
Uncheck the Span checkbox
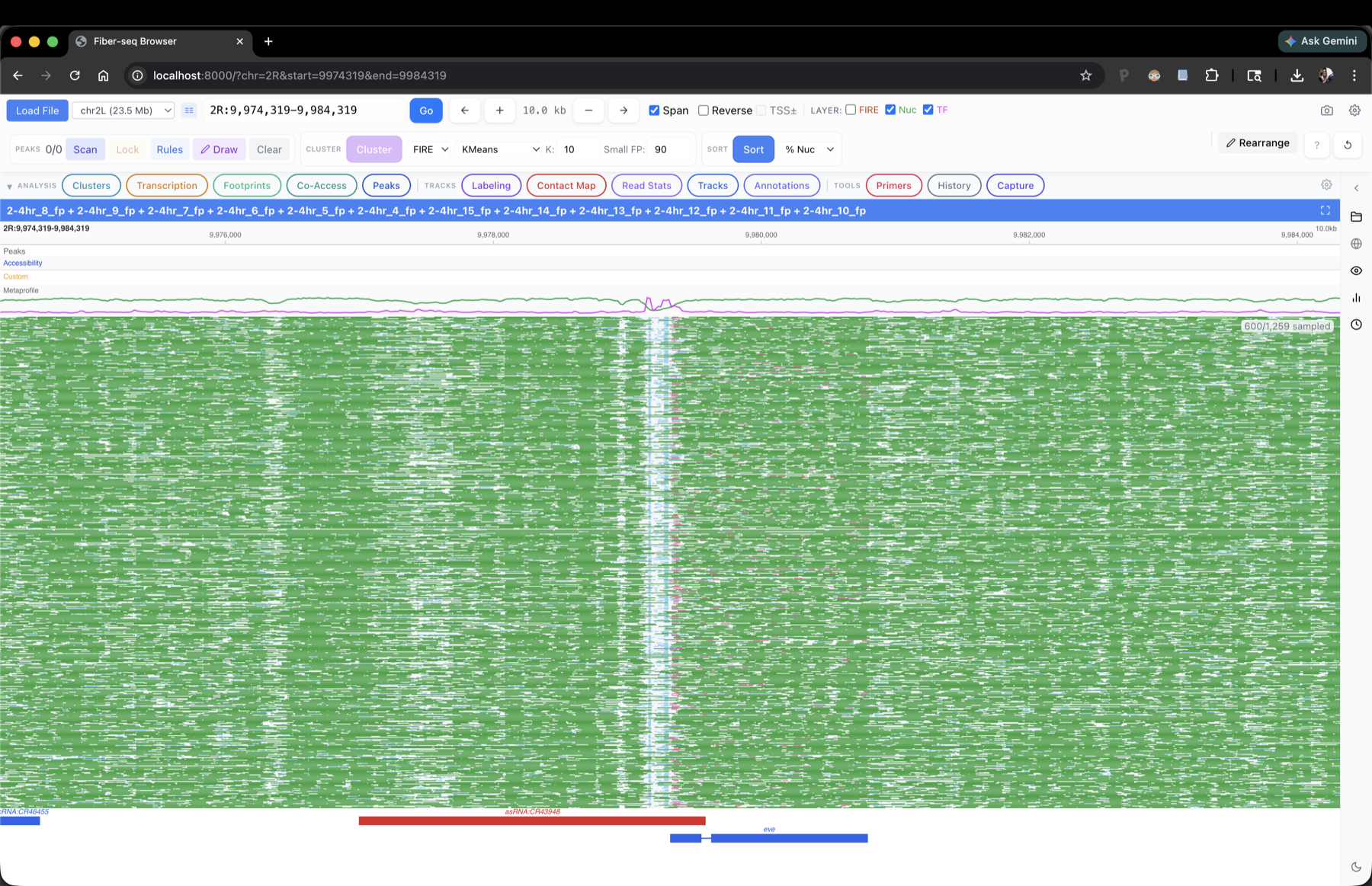(x=654, y=110)
